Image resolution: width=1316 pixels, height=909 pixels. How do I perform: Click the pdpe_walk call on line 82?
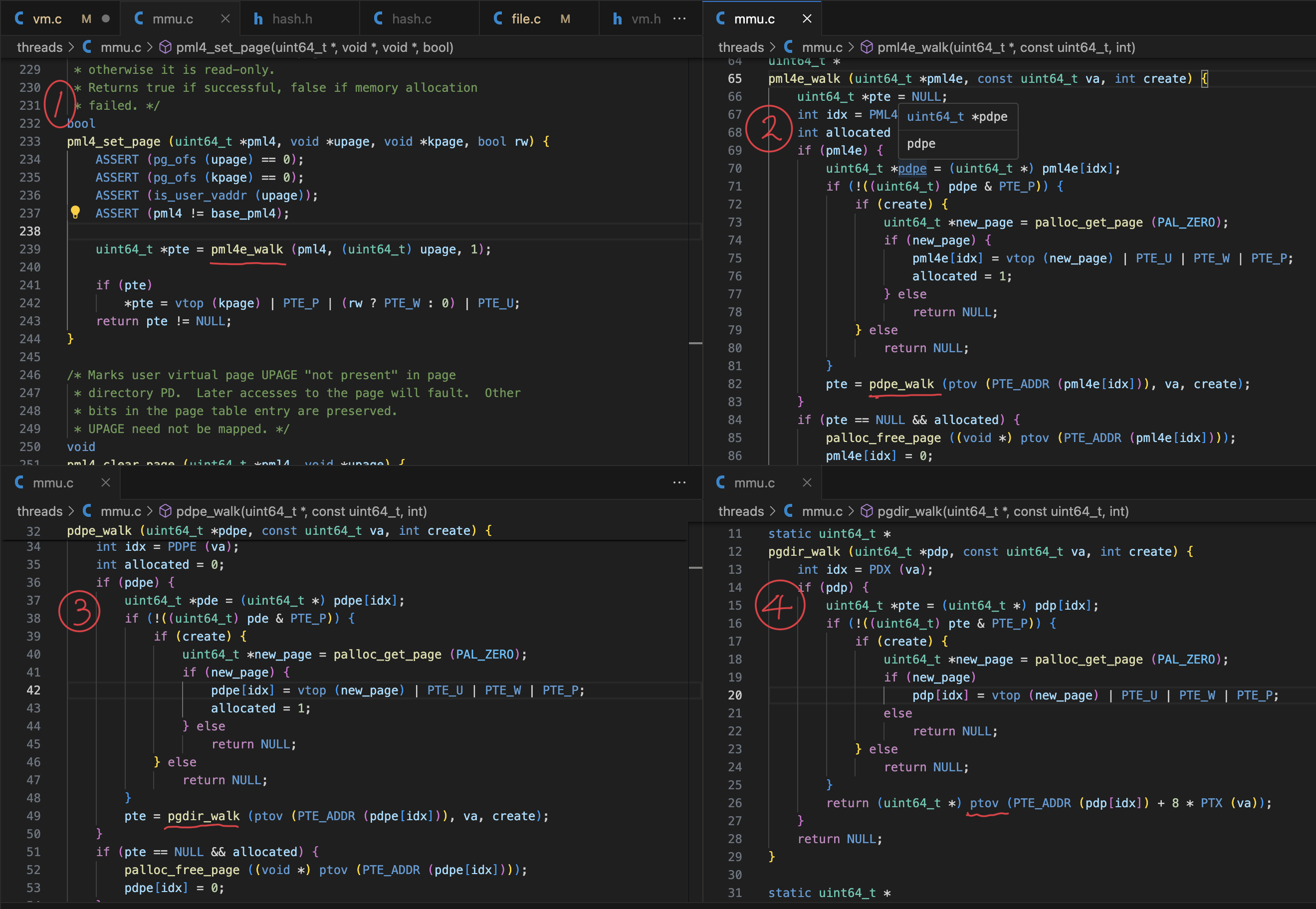click(901, 384)
